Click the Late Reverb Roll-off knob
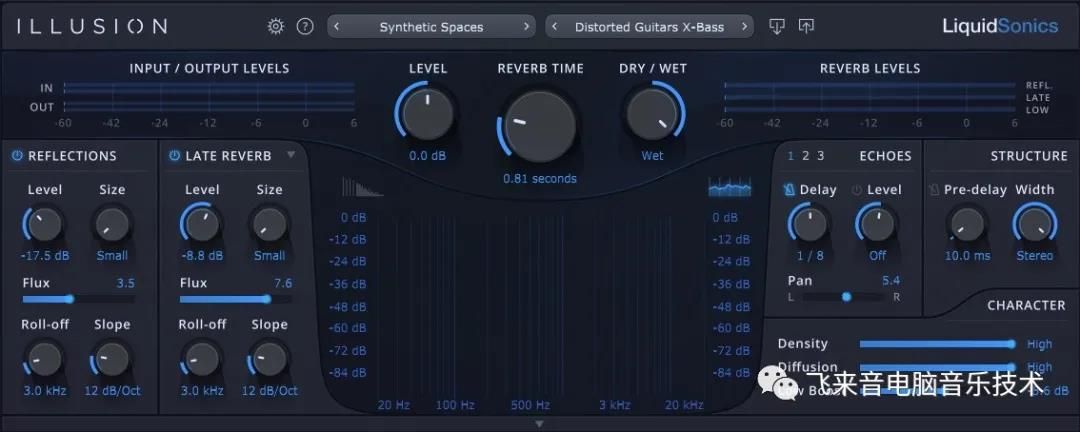 (x=202, y=359)
